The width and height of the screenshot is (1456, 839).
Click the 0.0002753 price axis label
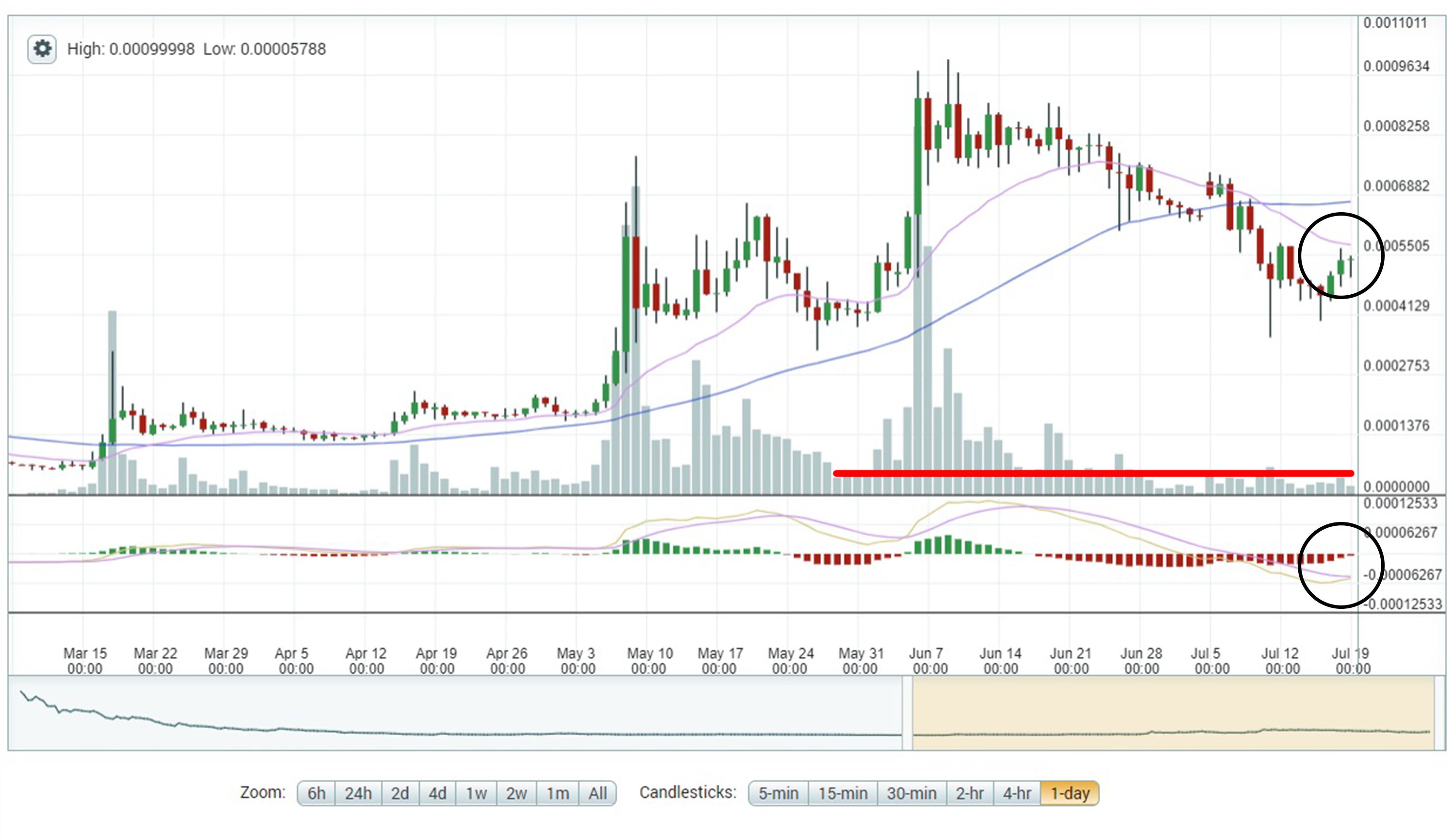click(1396, 366)
